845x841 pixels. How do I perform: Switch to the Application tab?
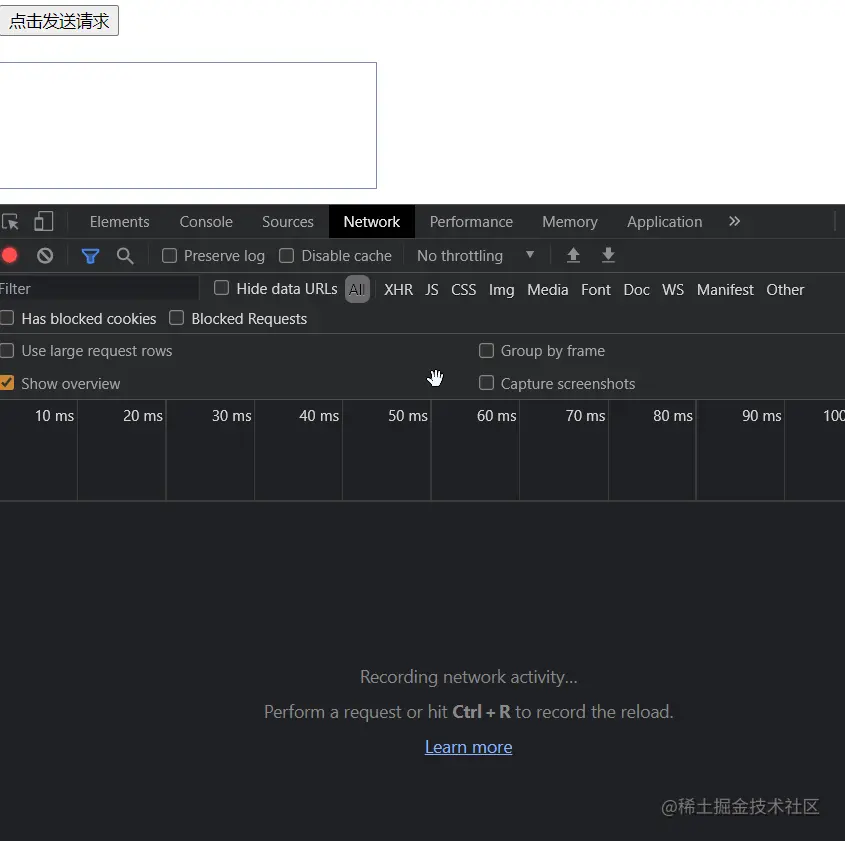[664, 221]
